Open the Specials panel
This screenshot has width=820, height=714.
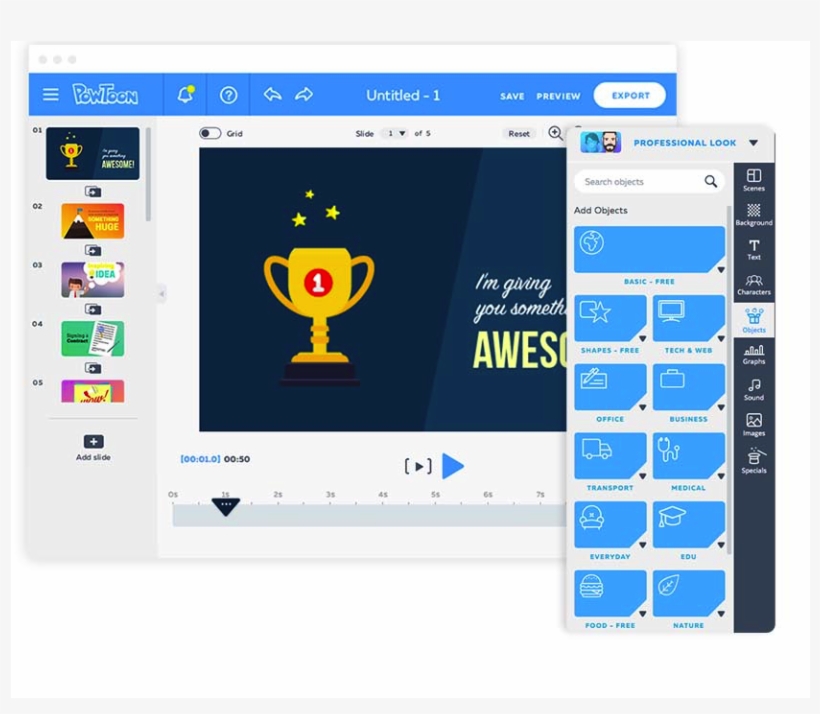tap(754, 461)
